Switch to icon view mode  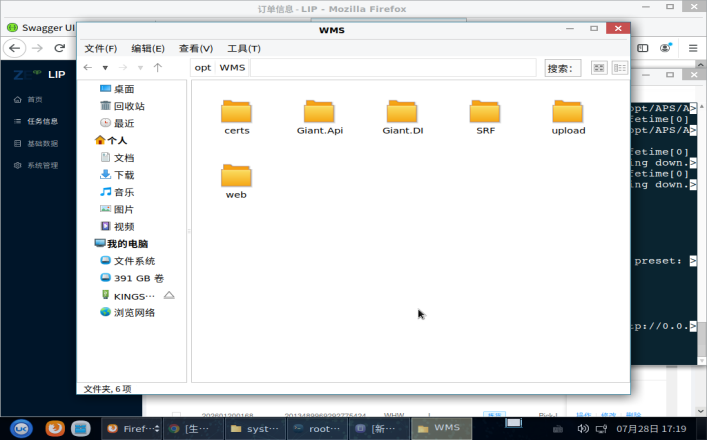[x=599, y=68]
